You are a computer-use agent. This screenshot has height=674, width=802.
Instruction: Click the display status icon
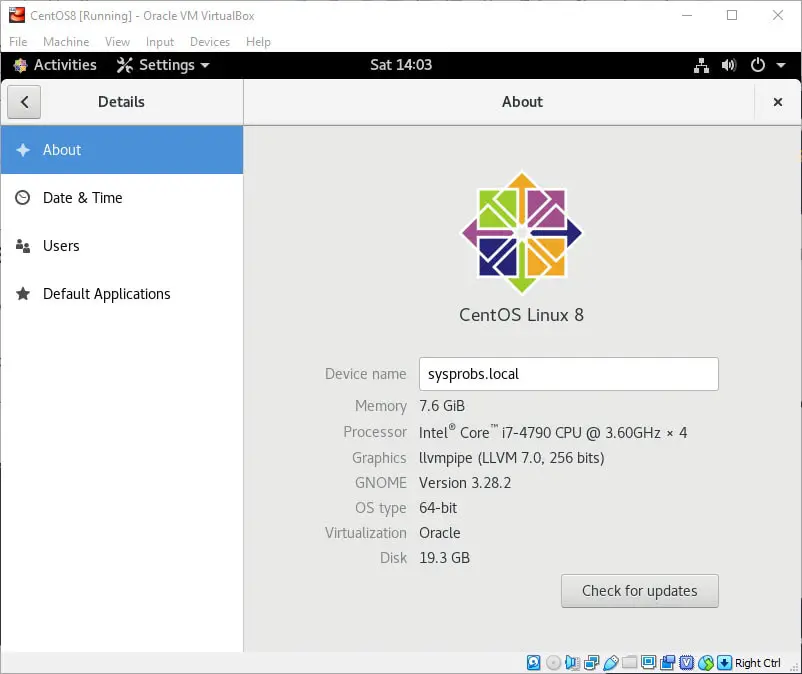pos(649,663)
